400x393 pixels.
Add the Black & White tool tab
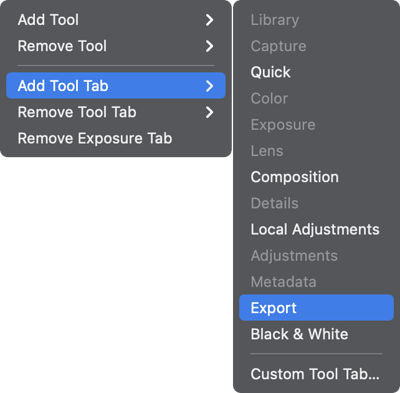(x=316, y=334)
